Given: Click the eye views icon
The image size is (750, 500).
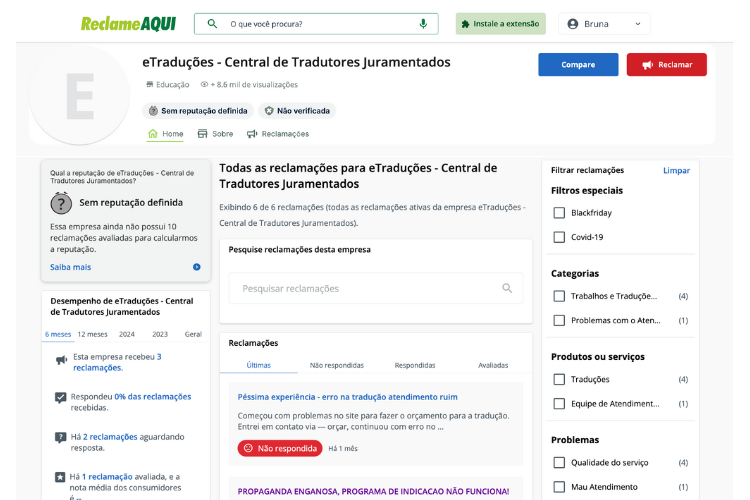Looking at the screenshot, I should click(204, 85).
